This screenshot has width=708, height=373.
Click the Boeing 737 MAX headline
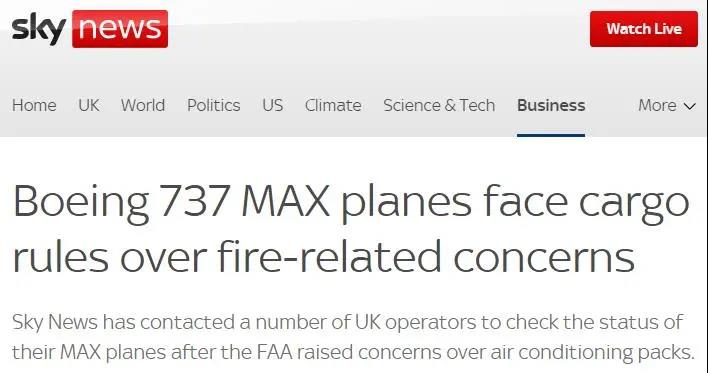click(x=351, y=229)
